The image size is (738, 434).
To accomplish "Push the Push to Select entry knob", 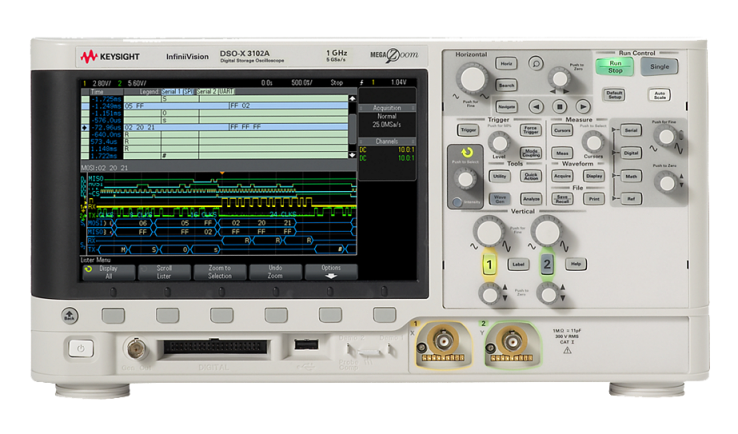I will 465,179.
